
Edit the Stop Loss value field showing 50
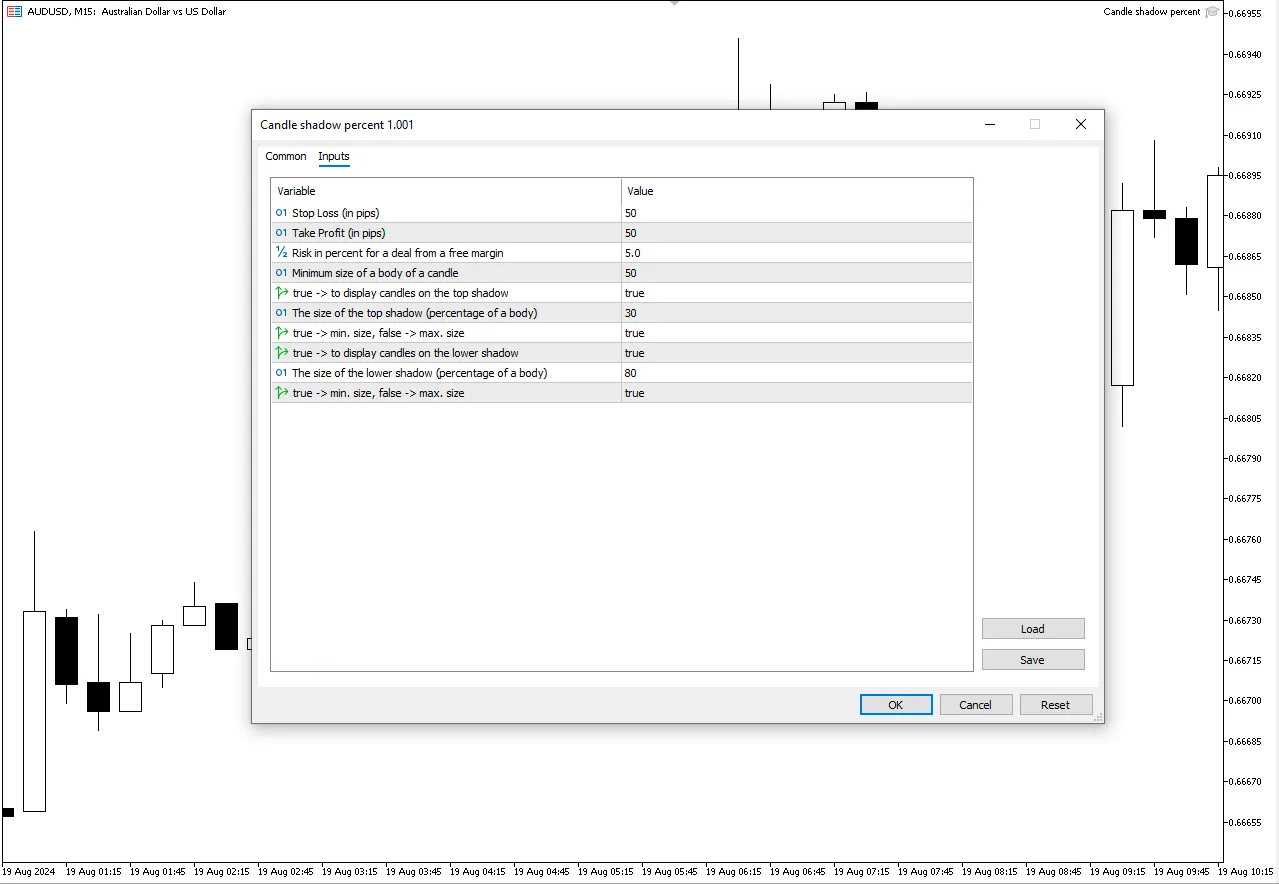795,213
